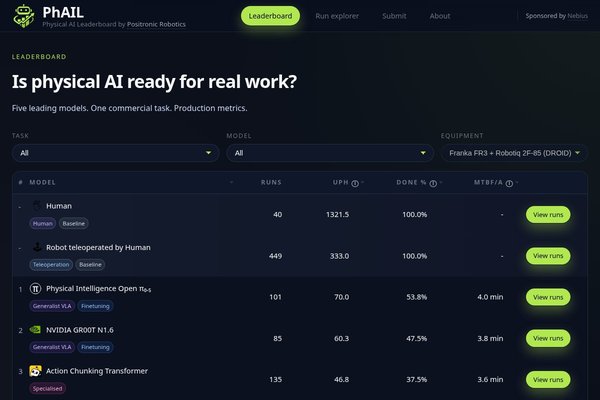Image resolution: width=600 pixels, height=400 pixels.
Task: Click the MTBF/A value 3.8 min
Action: [x=490, y=338]
